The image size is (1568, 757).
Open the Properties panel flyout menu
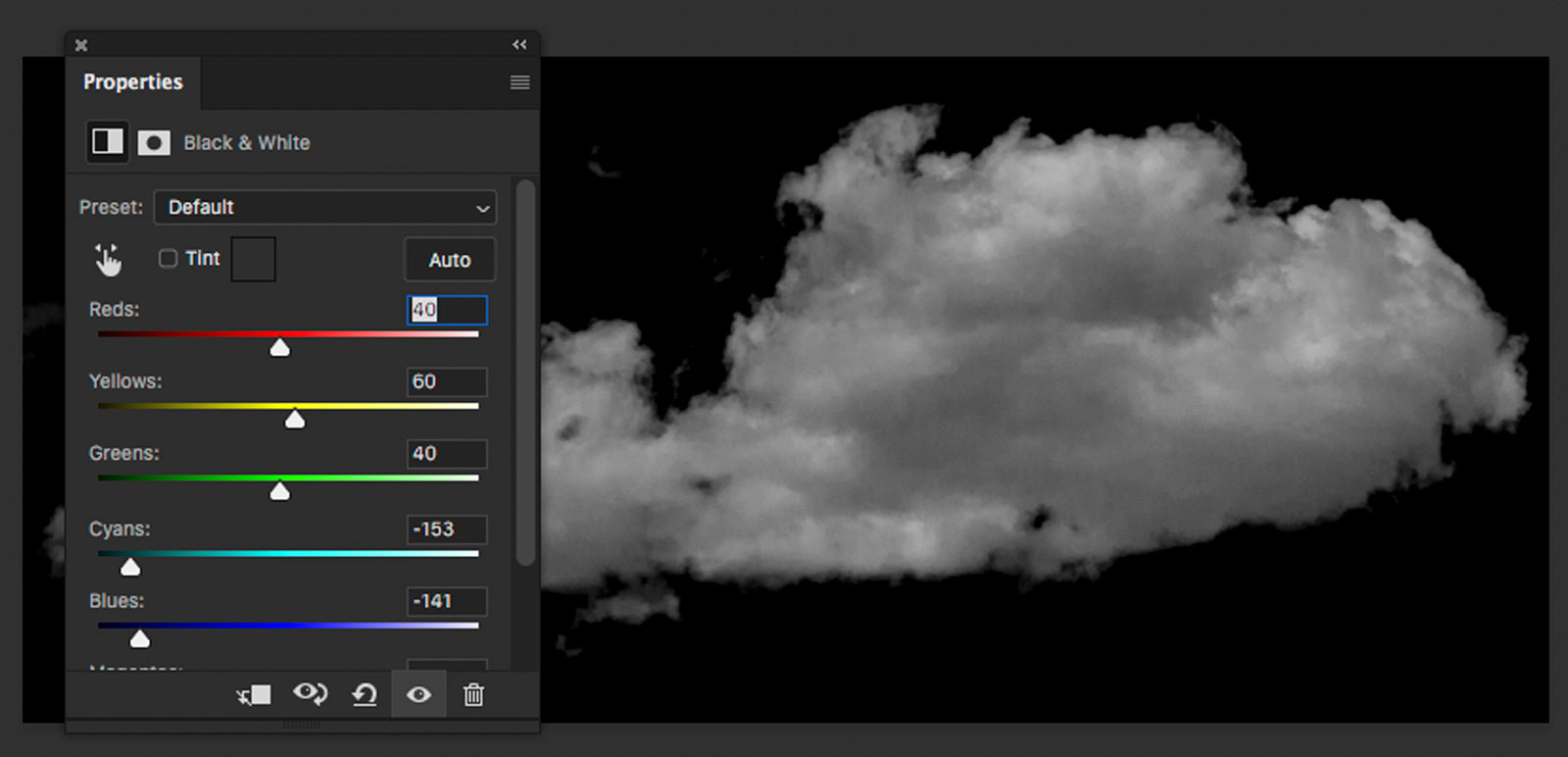coord(519,82)
